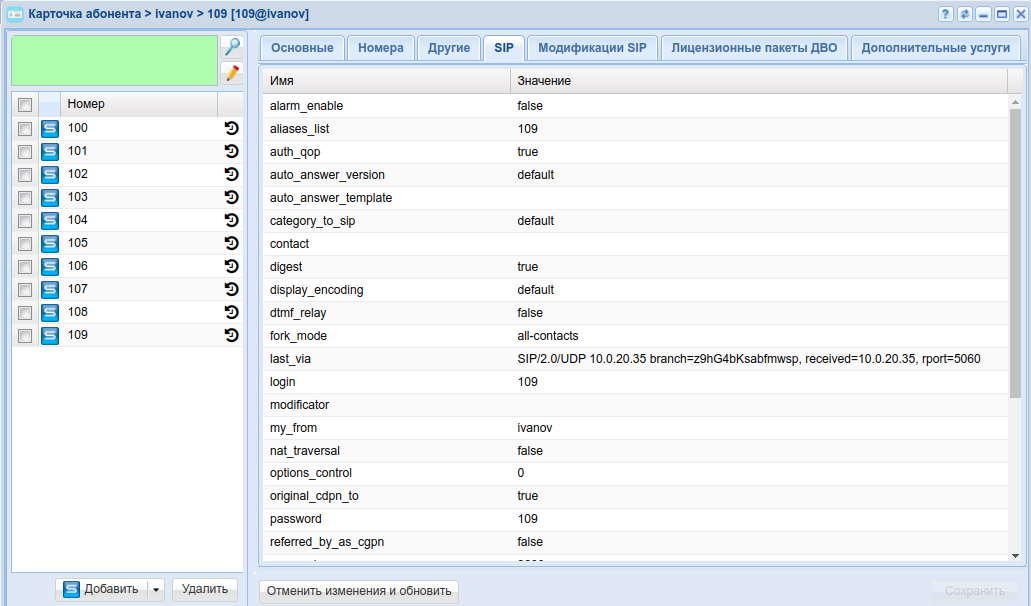Click the scrollbar up arrow
This screenshot has height=606, width=1031.
coord(1015,102)
